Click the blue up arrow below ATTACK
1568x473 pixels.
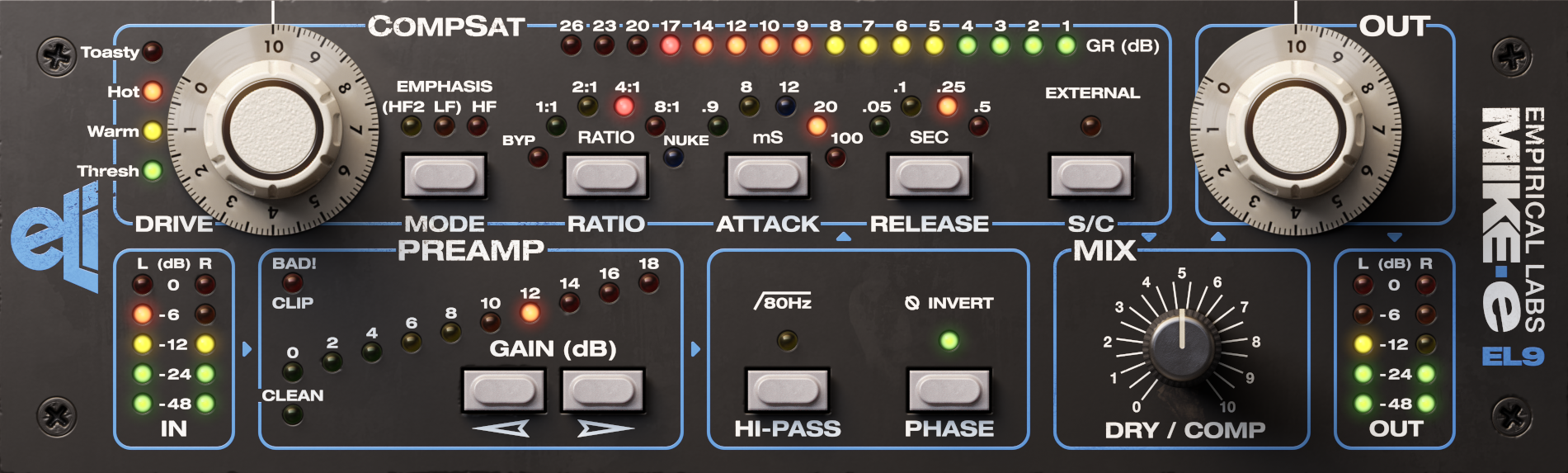point(843,238)
